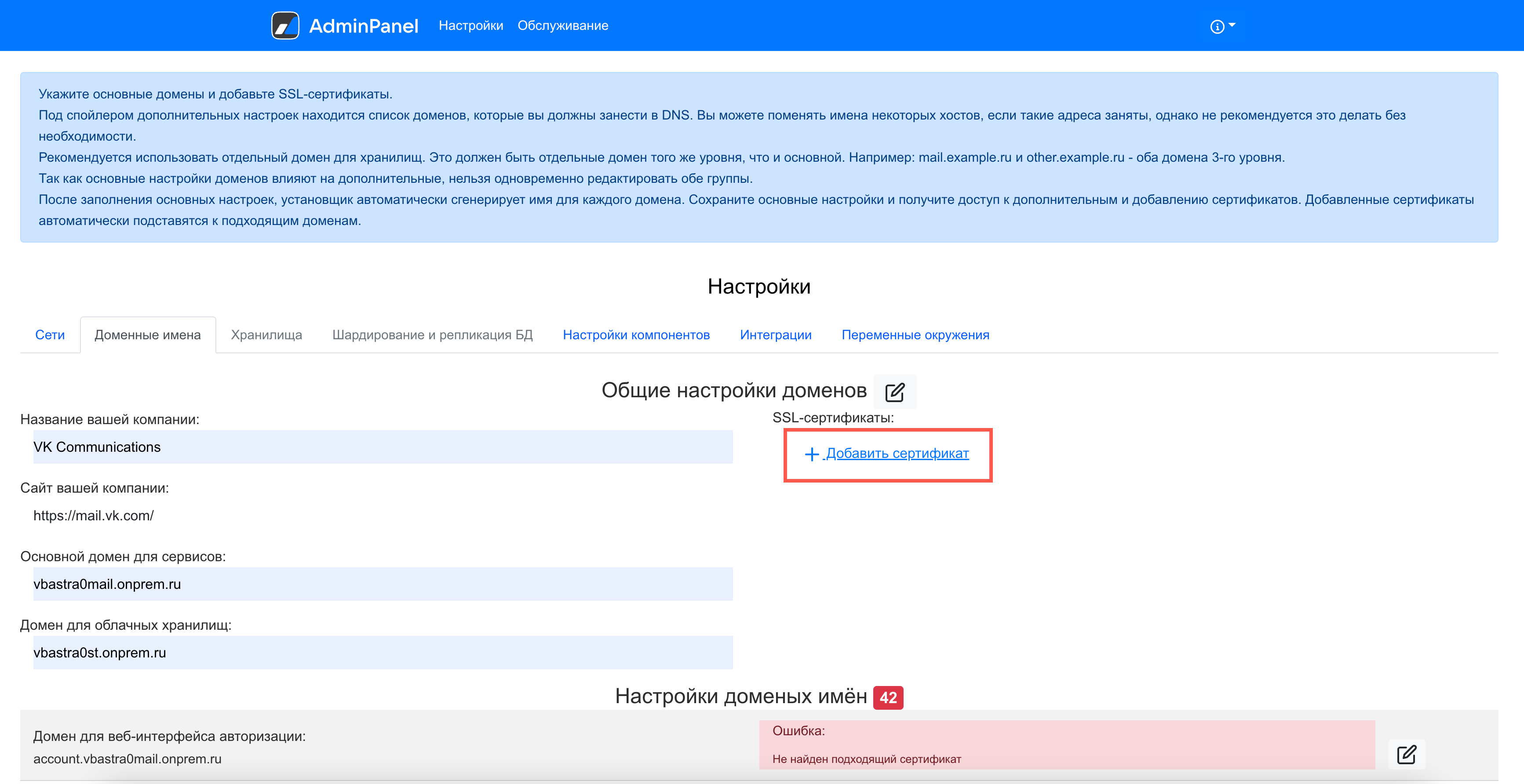Select the Доменные имена tab
1524x784 pixels.
[148, 334]
